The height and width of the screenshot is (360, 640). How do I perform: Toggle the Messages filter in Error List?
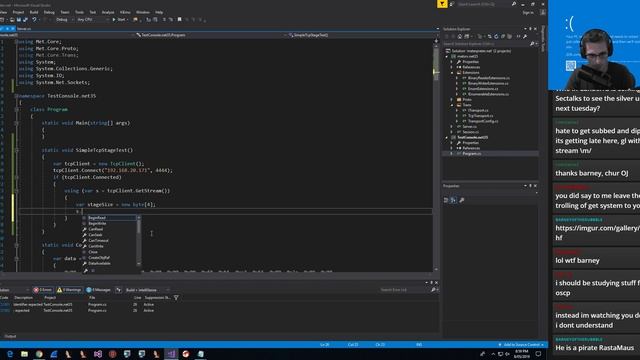pyautogui.click(x=98, y=290)
